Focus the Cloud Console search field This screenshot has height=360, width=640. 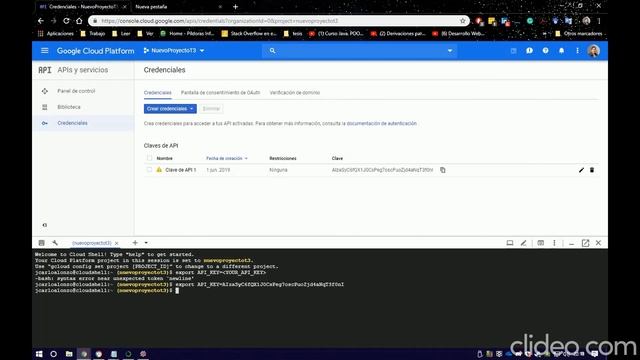click(359, 51)
